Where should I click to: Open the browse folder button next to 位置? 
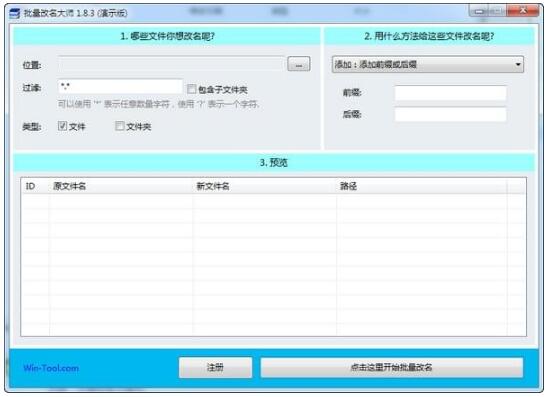[299, 64]
